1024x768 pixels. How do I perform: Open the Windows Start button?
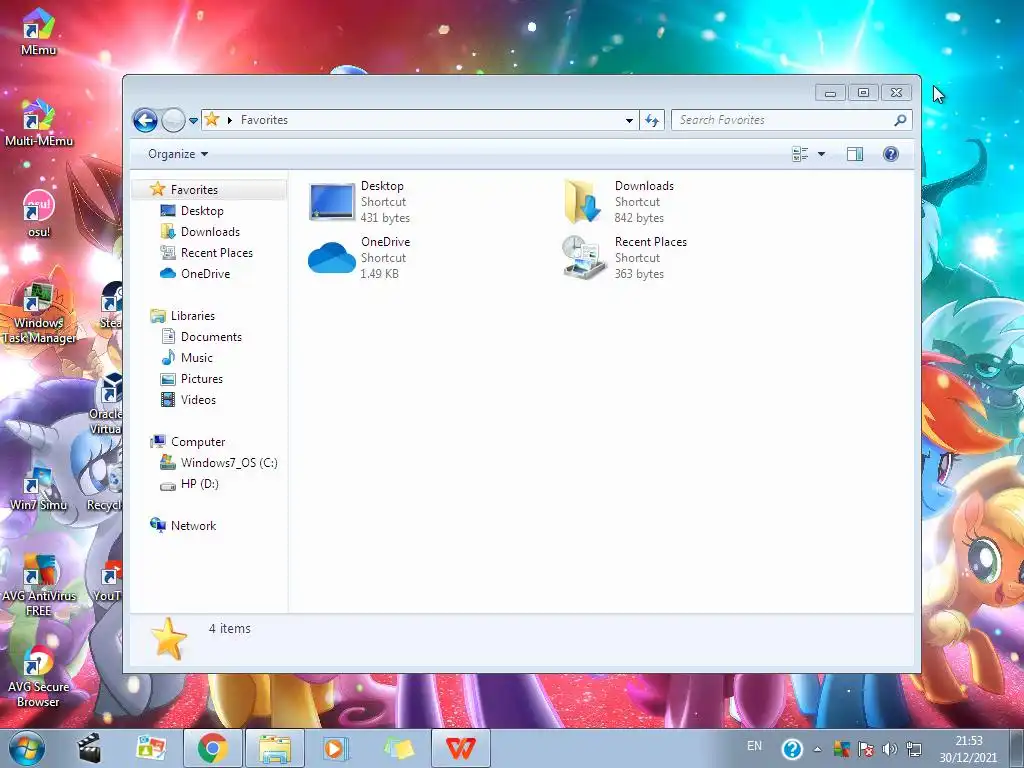point(27,748)
